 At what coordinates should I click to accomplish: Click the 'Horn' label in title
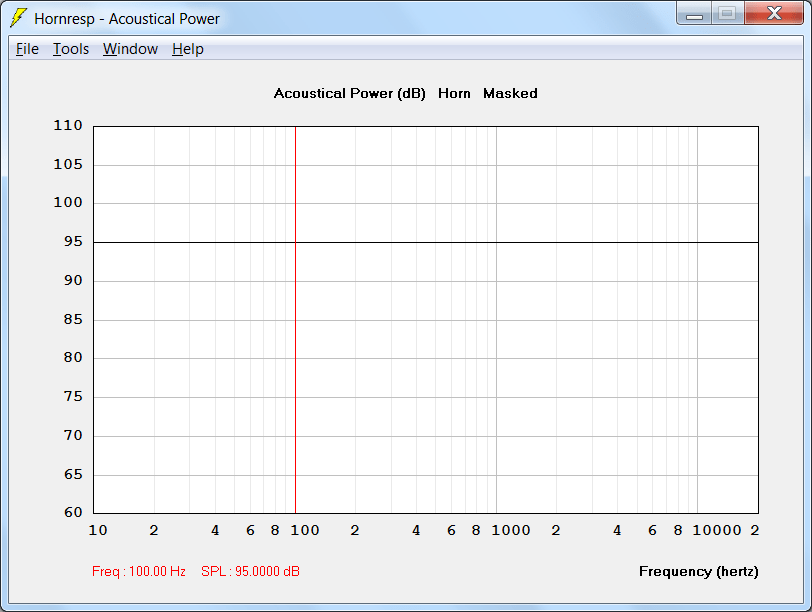454,94
